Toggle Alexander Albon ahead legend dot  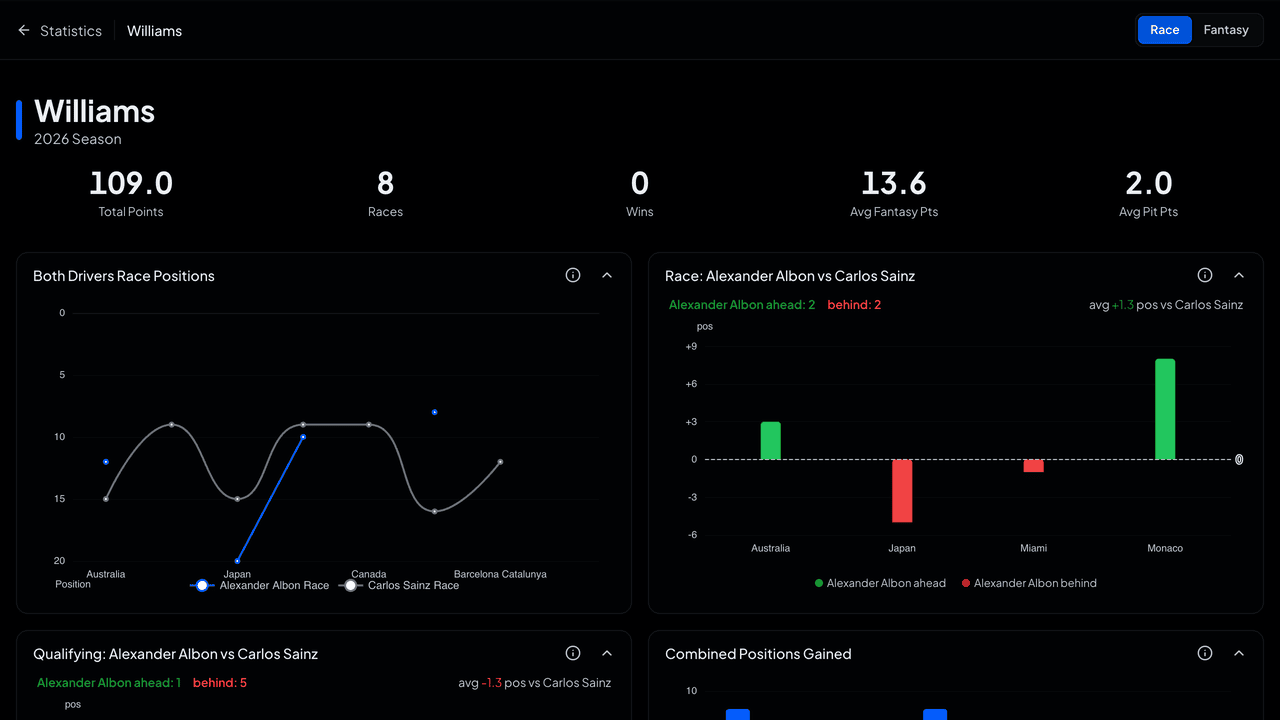[x=819, y=583]
